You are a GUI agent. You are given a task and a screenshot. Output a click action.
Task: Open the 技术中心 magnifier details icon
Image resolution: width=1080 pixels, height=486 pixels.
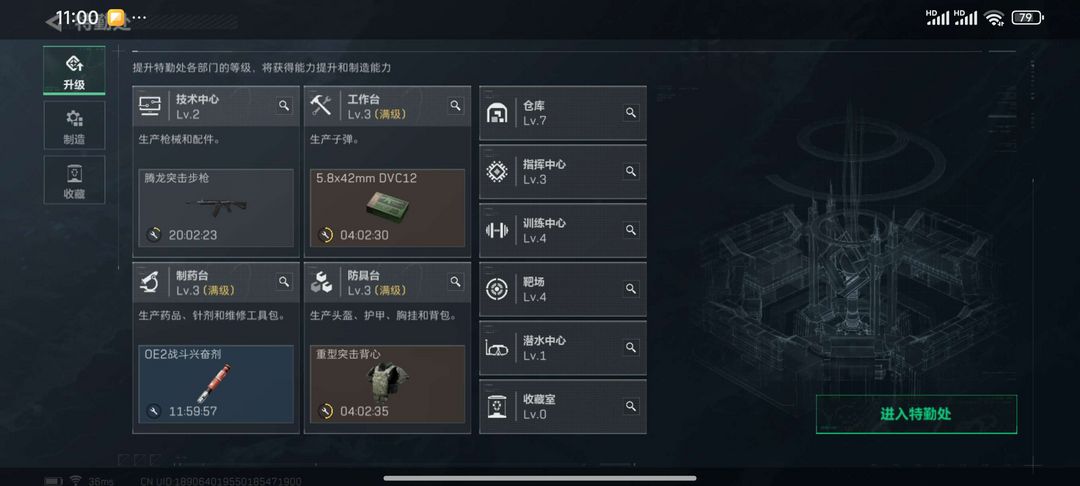[284, 105]
